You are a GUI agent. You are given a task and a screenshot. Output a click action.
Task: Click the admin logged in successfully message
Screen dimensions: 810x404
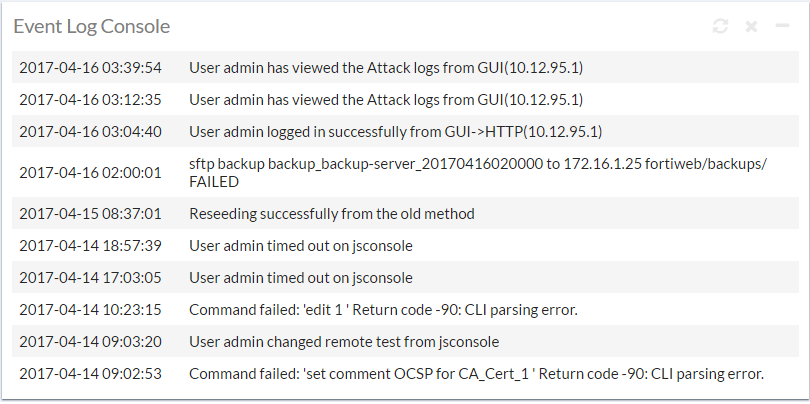click(395, 131)
